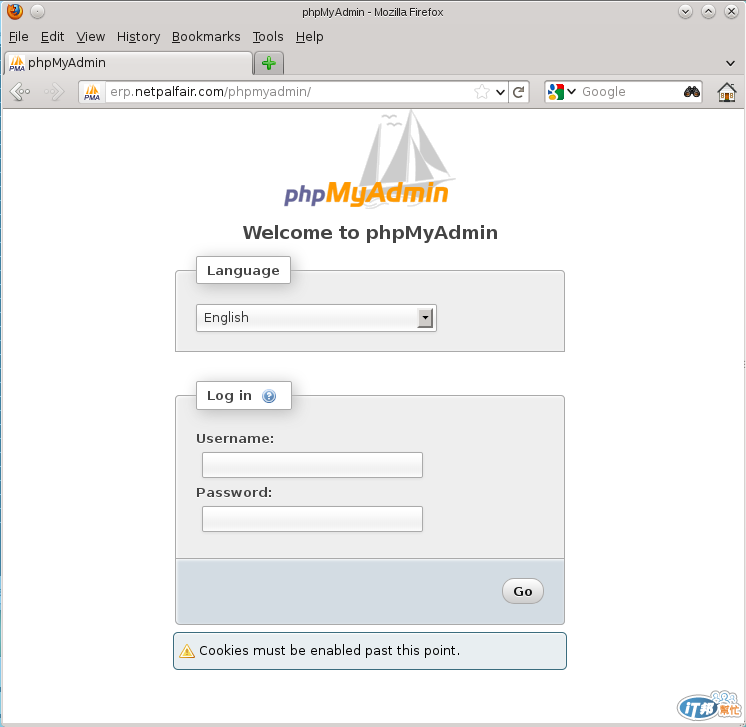This screenshot has width=746, height=727.
Task: Open the Tools menu
Action: 268,37
